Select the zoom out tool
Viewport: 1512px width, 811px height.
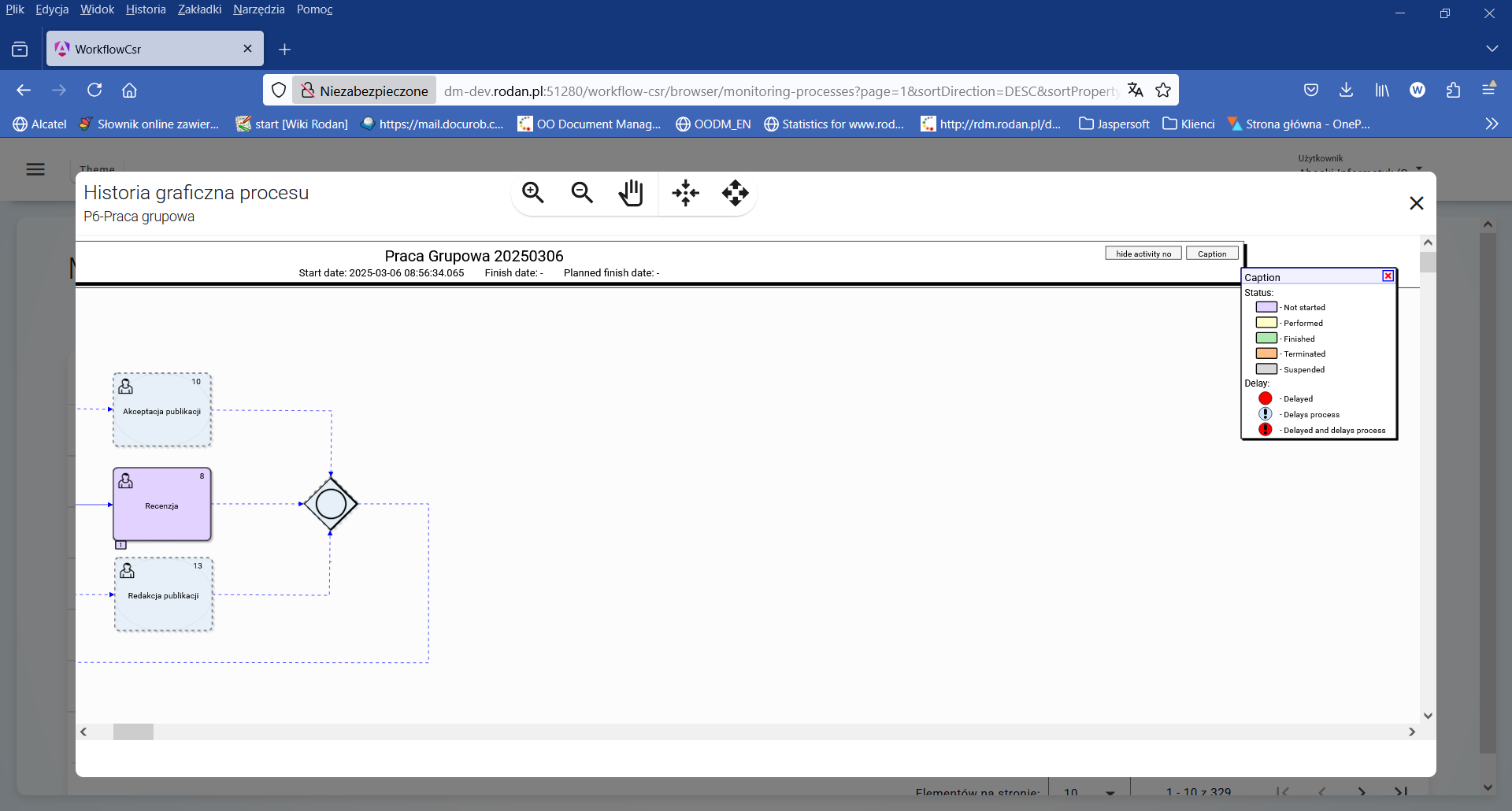(582, 193)
